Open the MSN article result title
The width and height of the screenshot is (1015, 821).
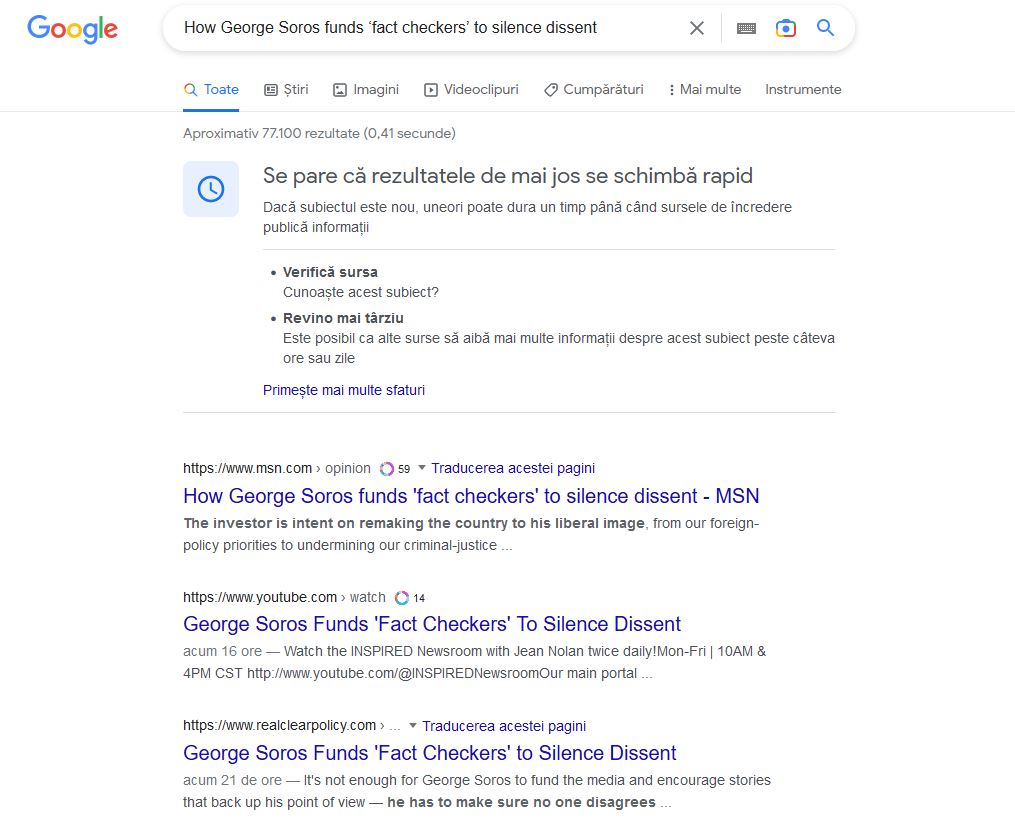point(471,496)
